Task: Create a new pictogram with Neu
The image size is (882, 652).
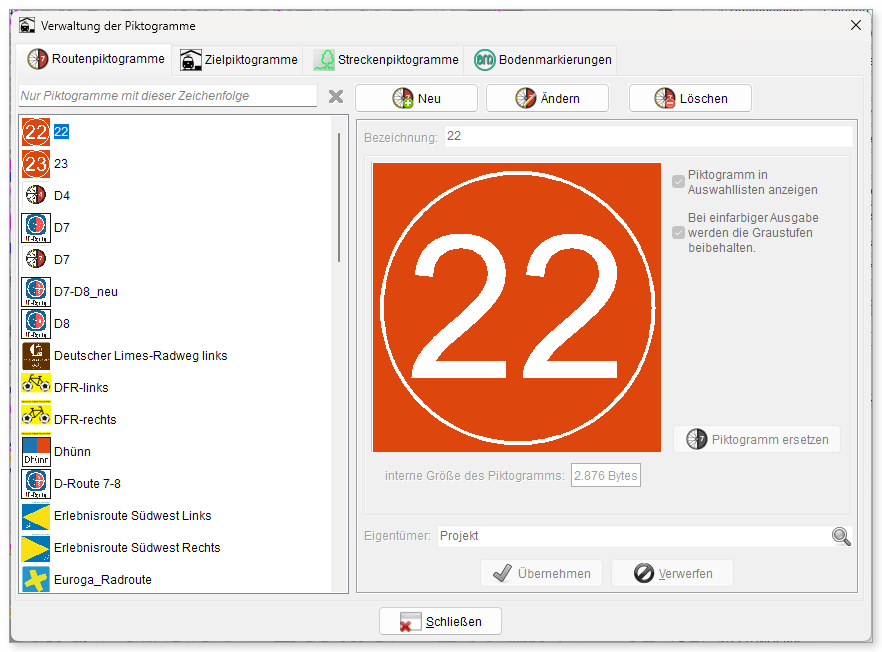Action: (417, 98)
